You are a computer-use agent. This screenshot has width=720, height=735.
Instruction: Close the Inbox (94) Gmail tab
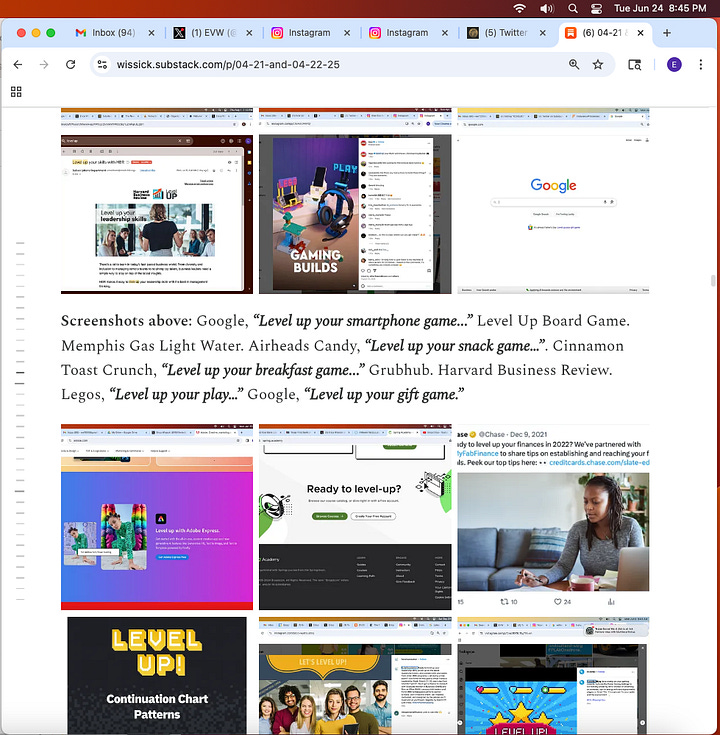tap(151, 33)
